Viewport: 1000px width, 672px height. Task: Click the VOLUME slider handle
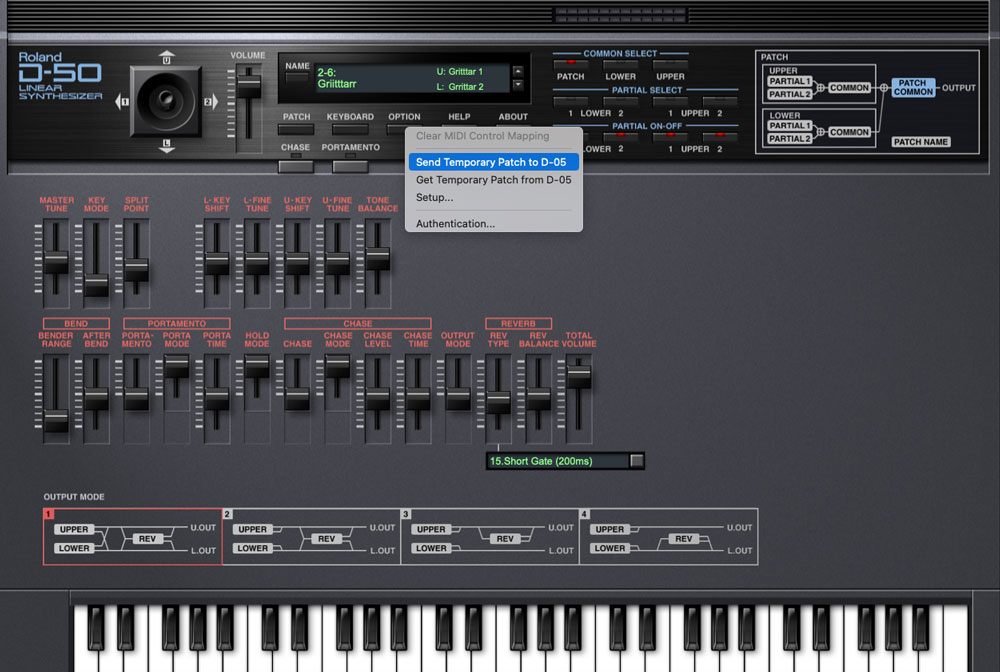(x=249, y=86)
